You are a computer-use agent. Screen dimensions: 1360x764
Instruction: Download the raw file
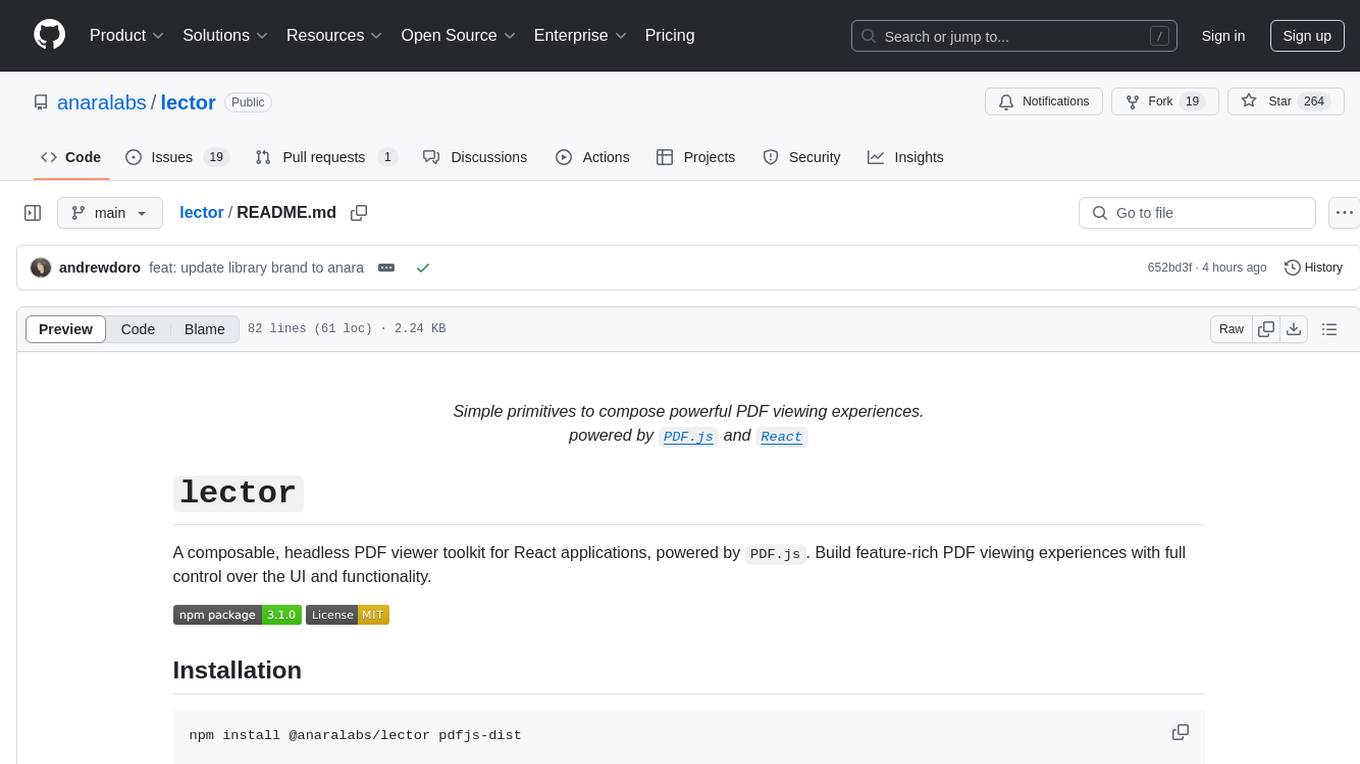tap(1293, 329)
